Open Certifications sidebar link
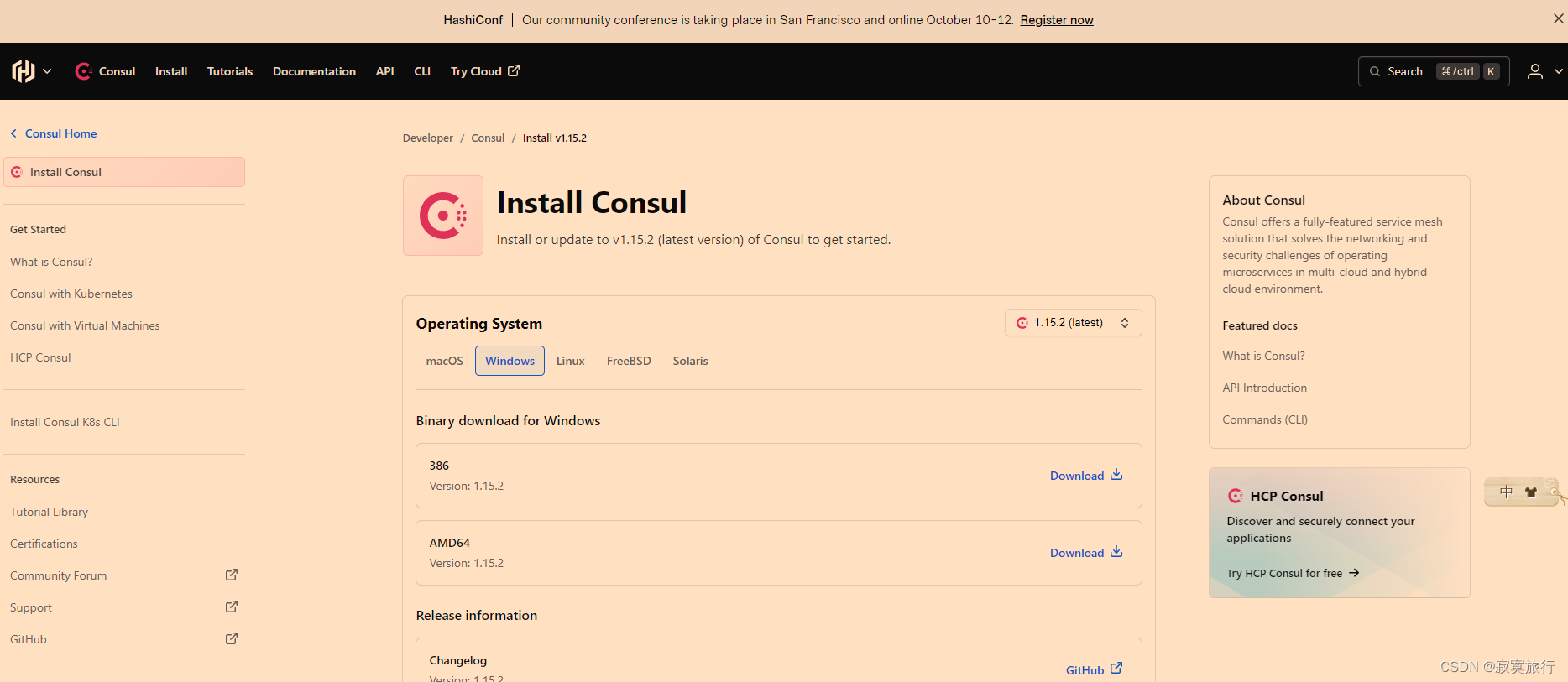This screenshot has width=1568, height=682. coord(44,544)
